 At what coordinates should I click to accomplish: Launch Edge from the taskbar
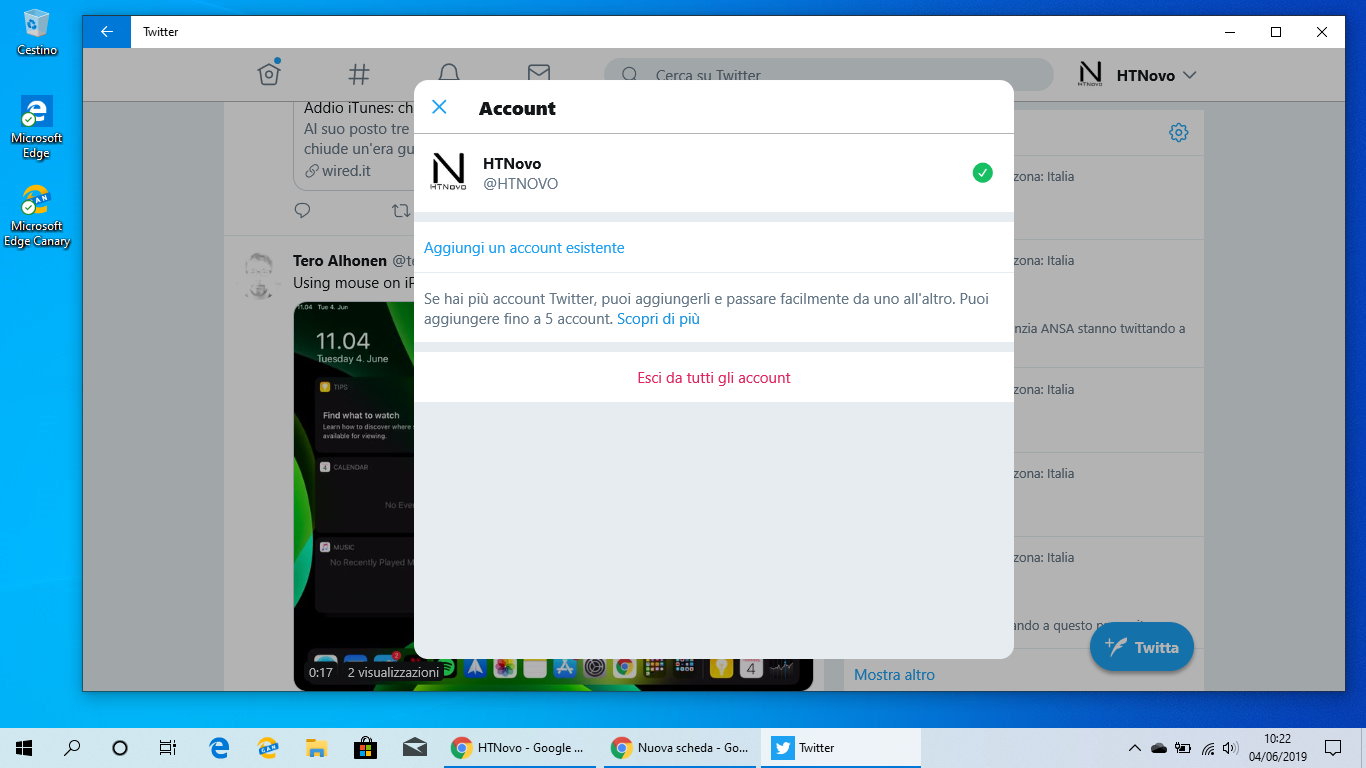tap(219, 747)
